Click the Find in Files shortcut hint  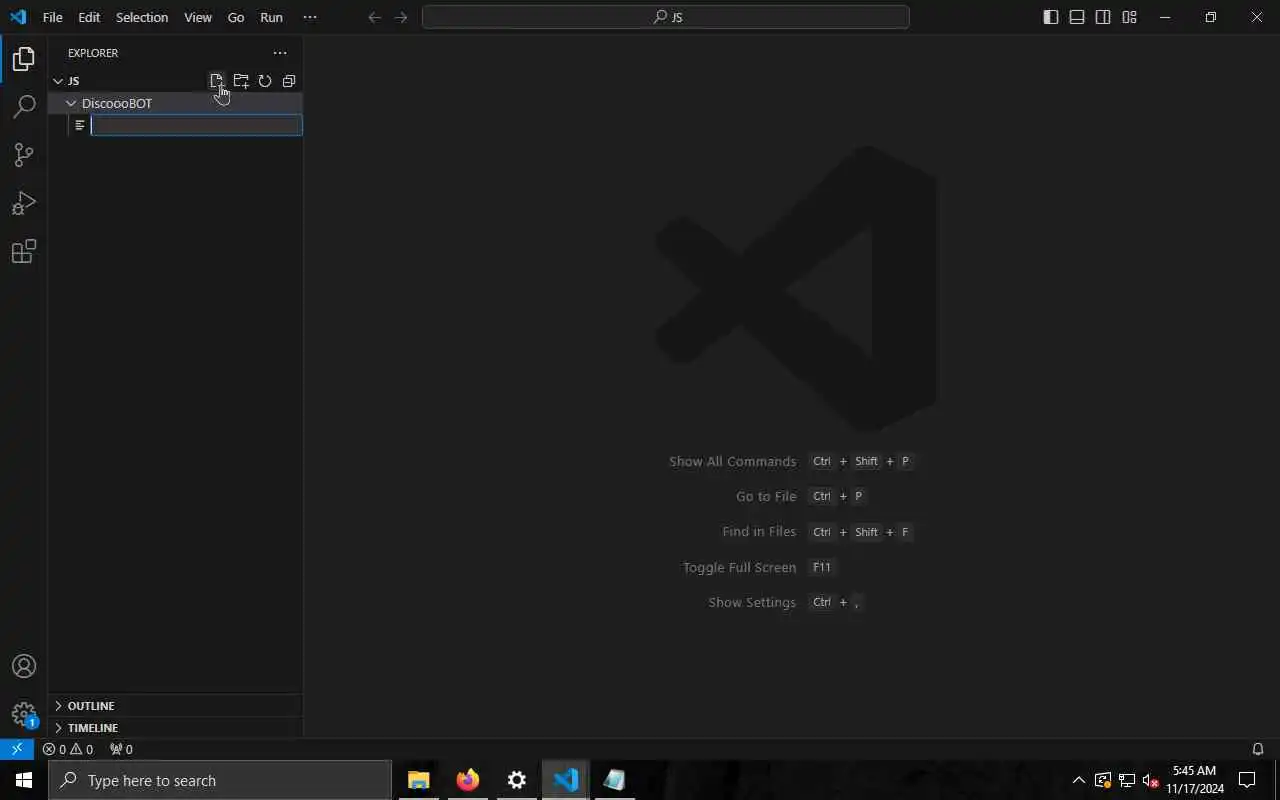point(817,532)
